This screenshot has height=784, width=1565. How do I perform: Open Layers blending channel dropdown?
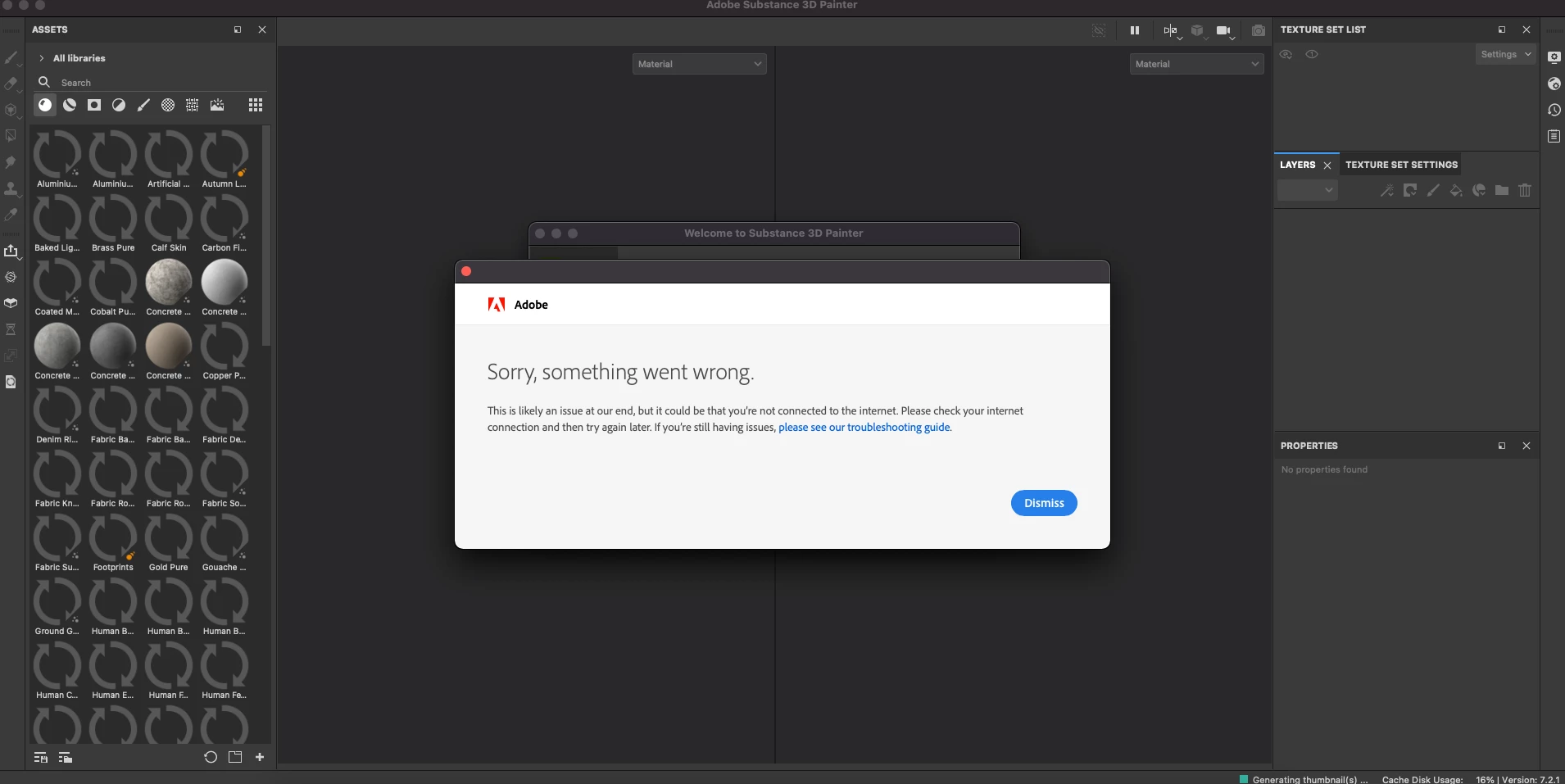pos(1307,190)
